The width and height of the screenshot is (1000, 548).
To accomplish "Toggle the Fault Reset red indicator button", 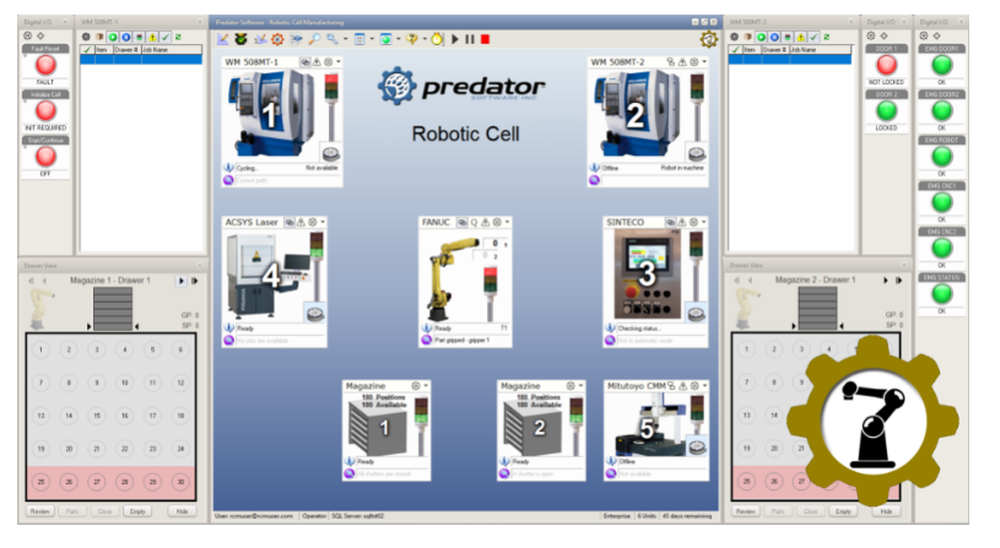I will [x=45, y=65].
